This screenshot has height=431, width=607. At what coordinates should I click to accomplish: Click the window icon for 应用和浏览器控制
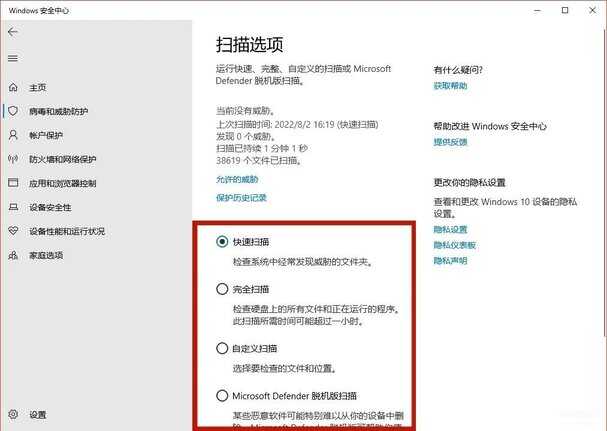coord(13,183)
